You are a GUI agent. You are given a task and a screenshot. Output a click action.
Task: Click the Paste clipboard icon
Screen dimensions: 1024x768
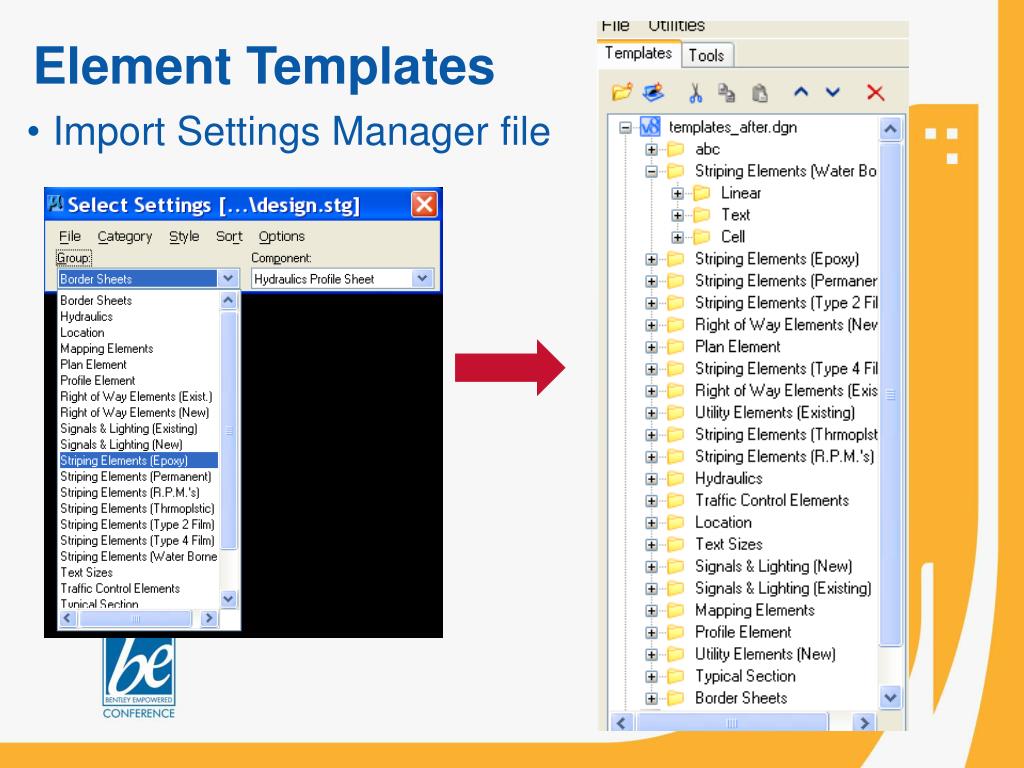coord(760,93)
